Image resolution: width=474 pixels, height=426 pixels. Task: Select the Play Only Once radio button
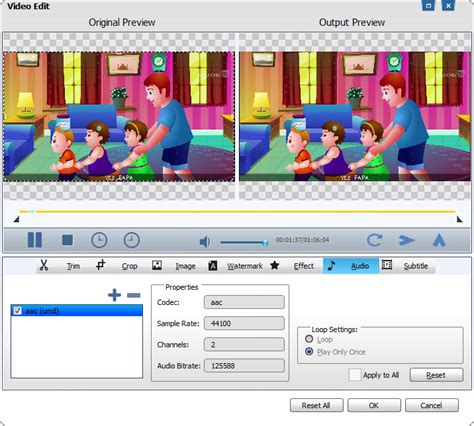[x=309, y=351]
